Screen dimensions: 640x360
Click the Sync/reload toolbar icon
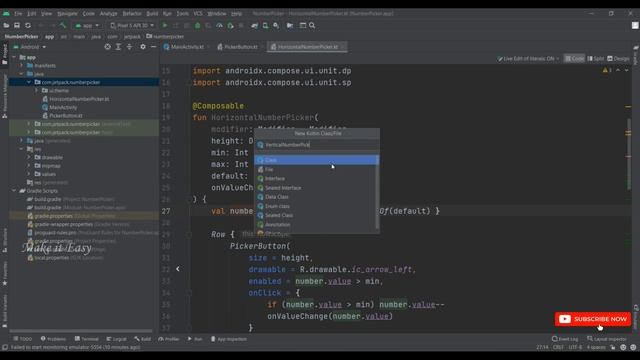[x=28, y=25]
